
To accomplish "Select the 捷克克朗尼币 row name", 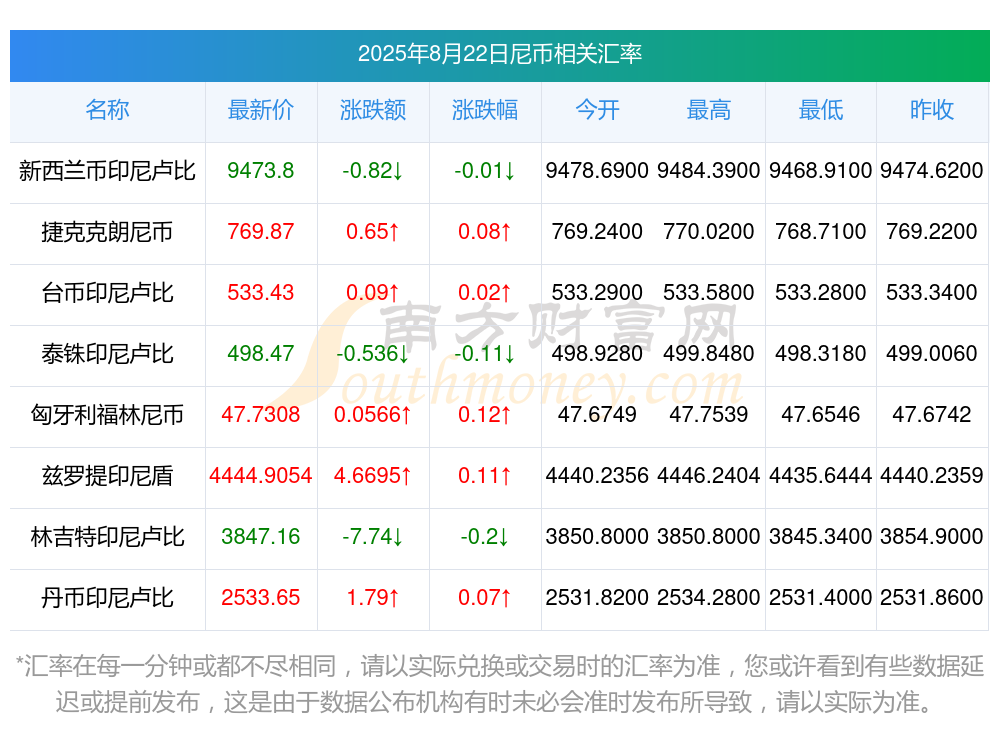I will (107, 232).
